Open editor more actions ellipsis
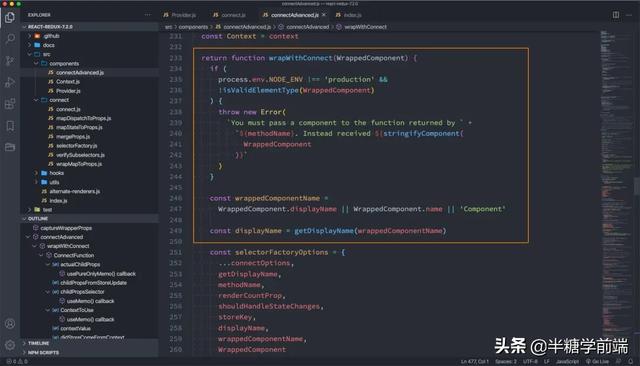Screen dimensions: 640x366 [629, 15]
